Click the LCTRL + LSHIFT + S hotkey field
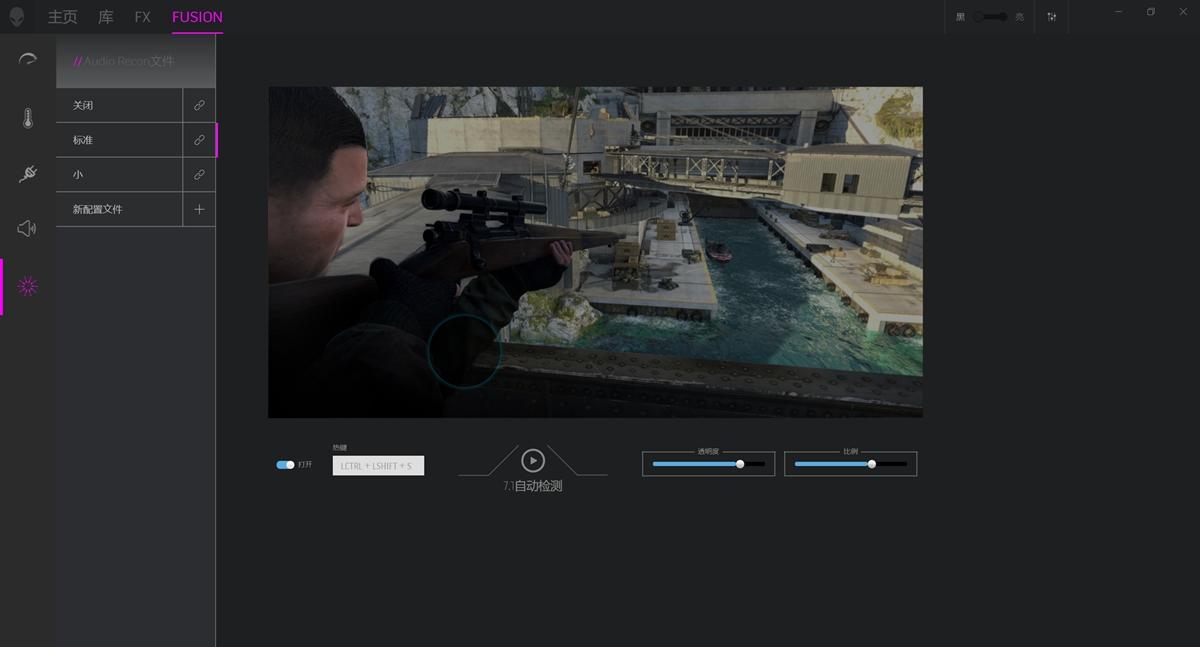 (378, 466)
